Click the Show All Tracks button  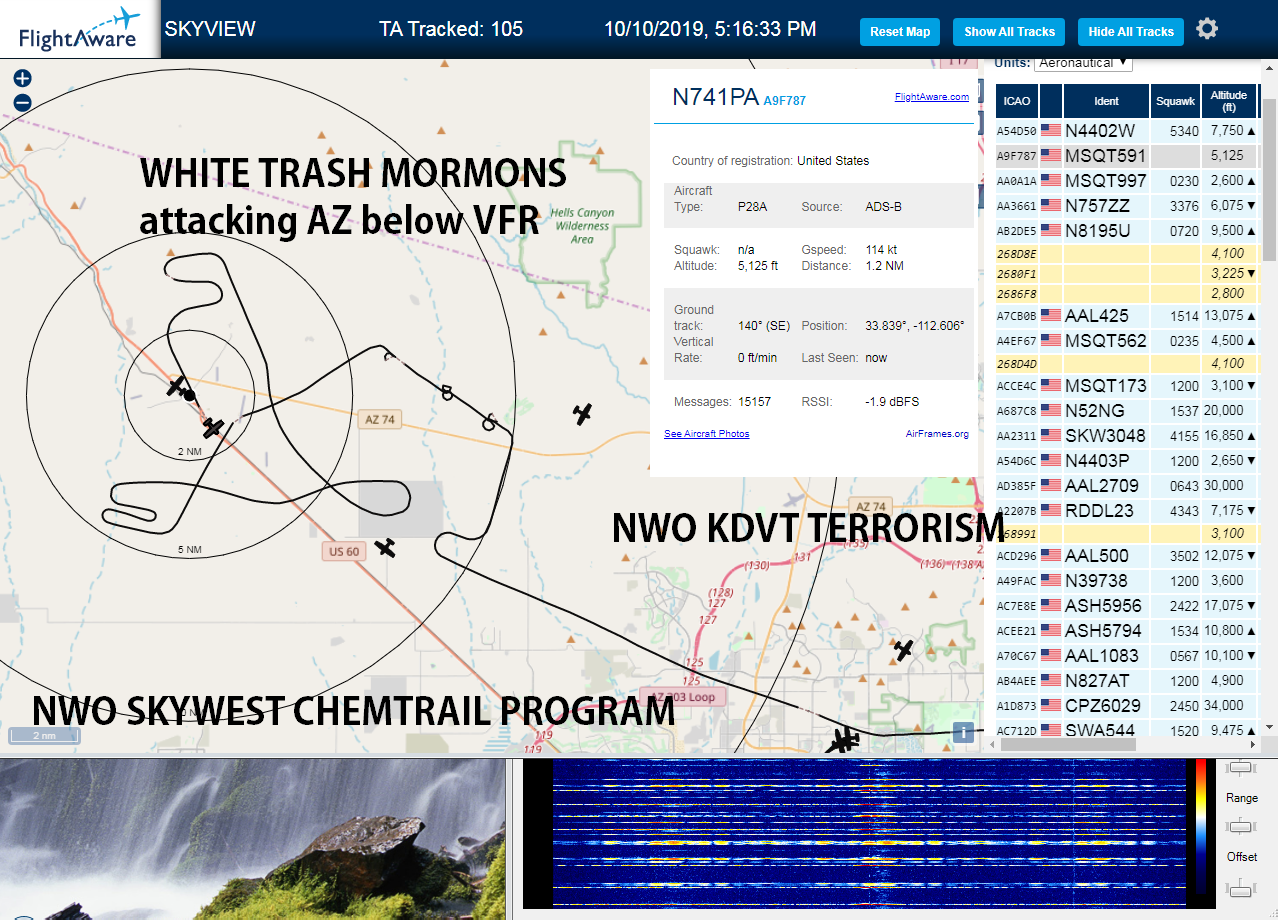[x=1009, y=32]
